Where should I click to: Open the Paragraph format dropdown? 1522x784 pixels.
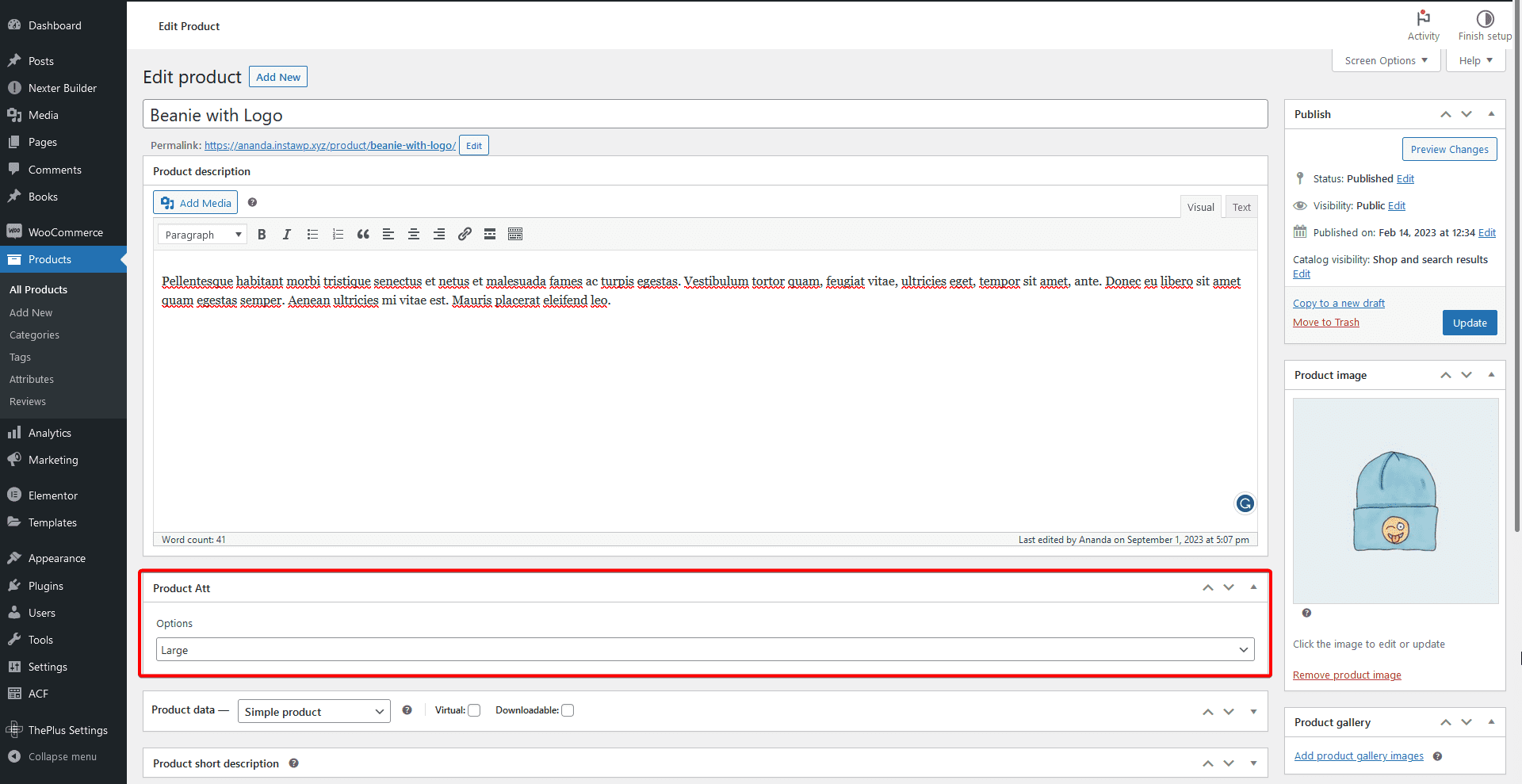[x=201, y=234]
